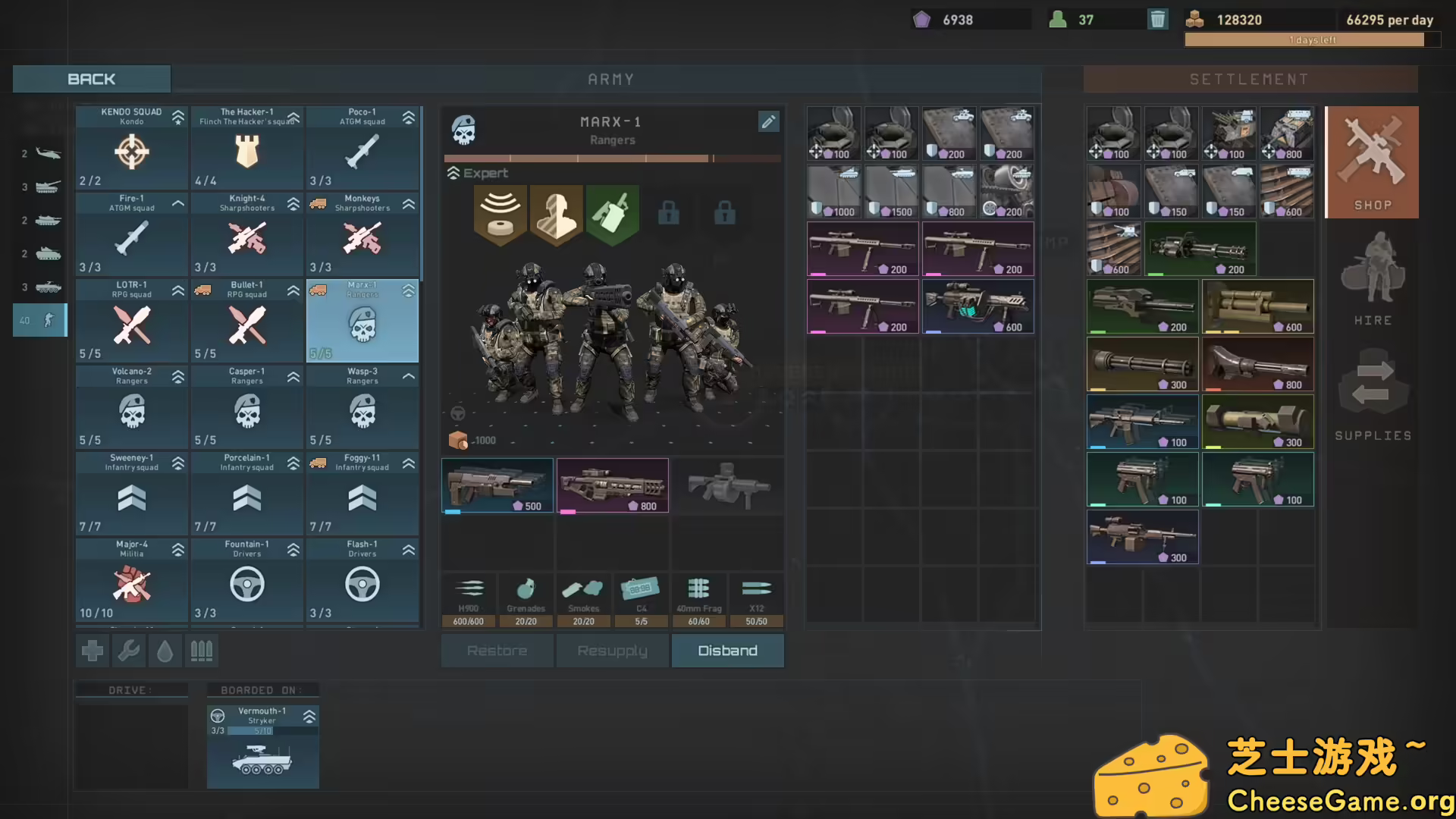This screenshot has height=819, width=1456.
Task: Expand chevron on Vermouth-1 Stryker card
Action: click(309, 716)
